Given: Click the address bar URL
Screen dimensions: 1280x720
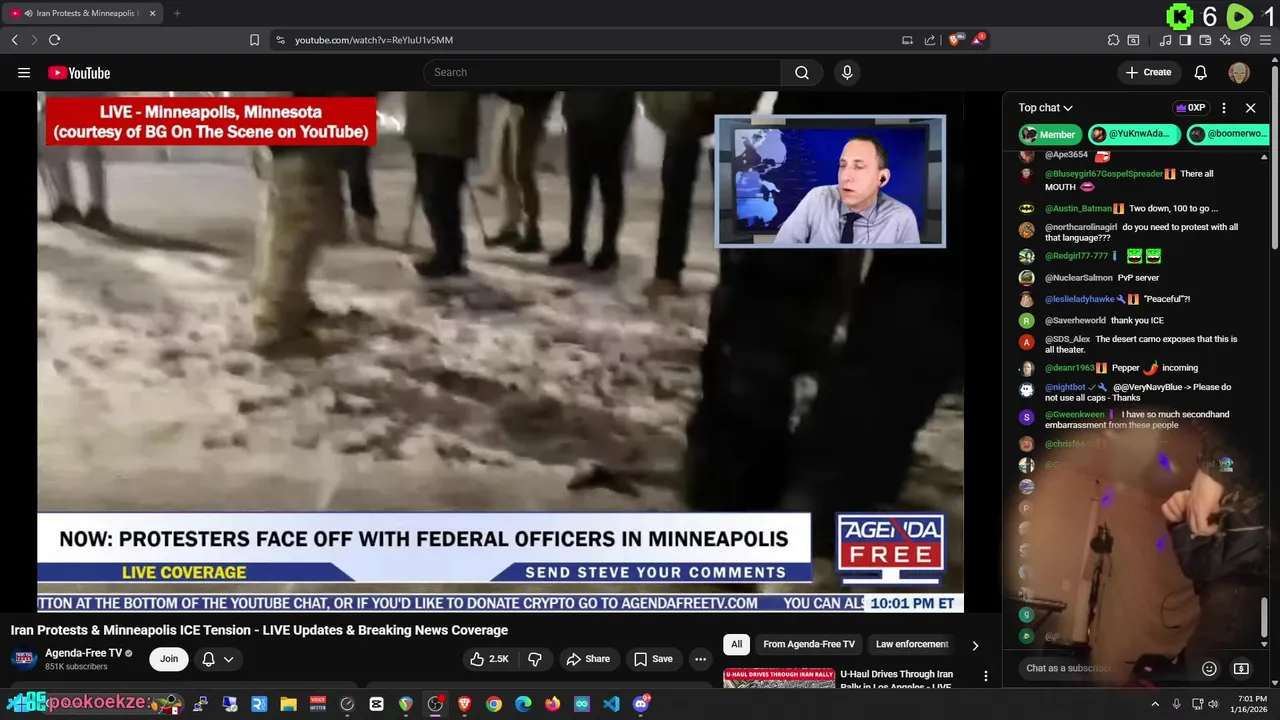Looking at the screenshot, I should [x=374, y=40].
